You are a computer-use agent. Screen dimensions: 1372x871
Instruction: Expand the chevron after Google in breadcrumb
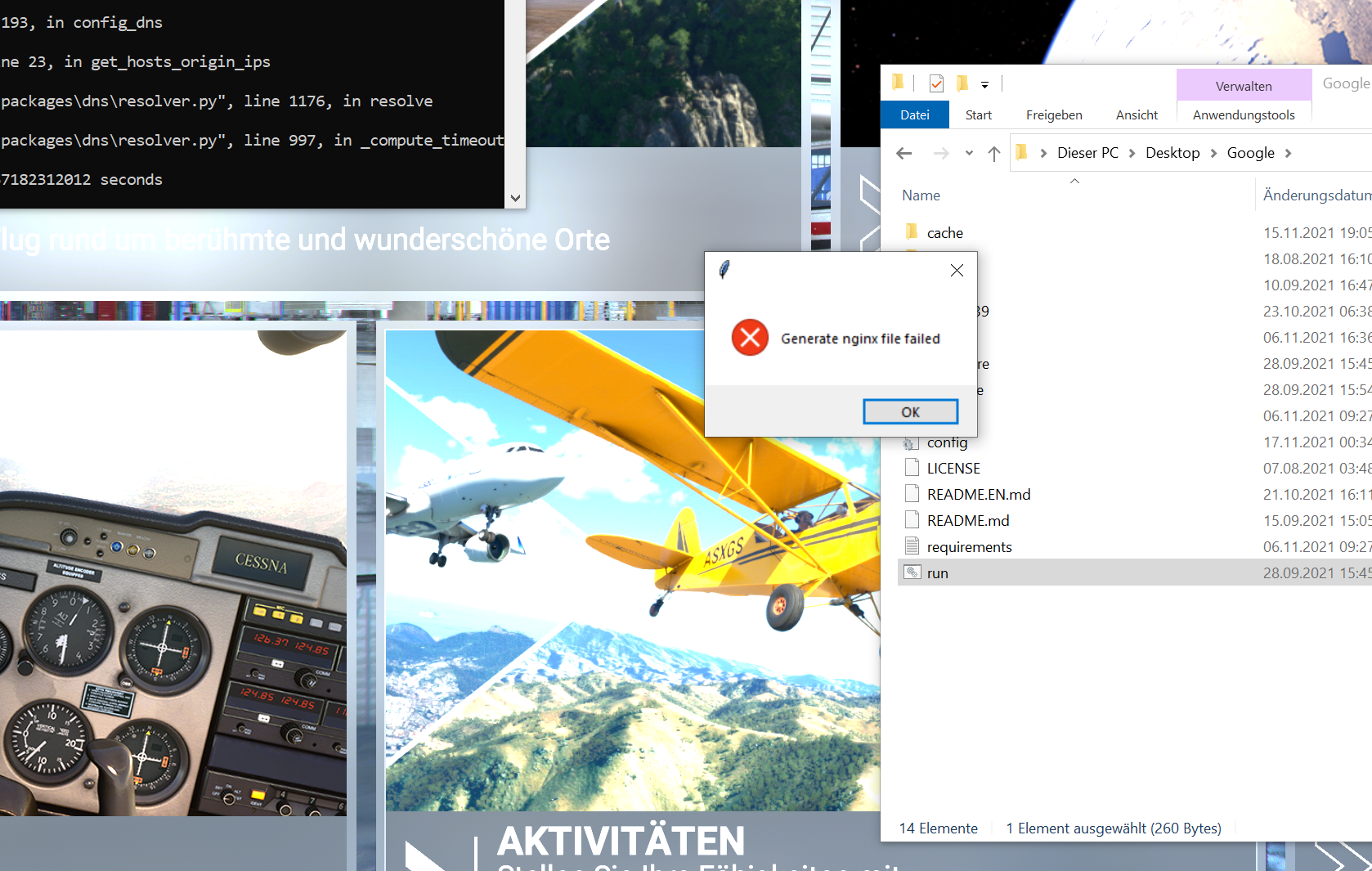pyautogui.click(x=1289, y=153)
